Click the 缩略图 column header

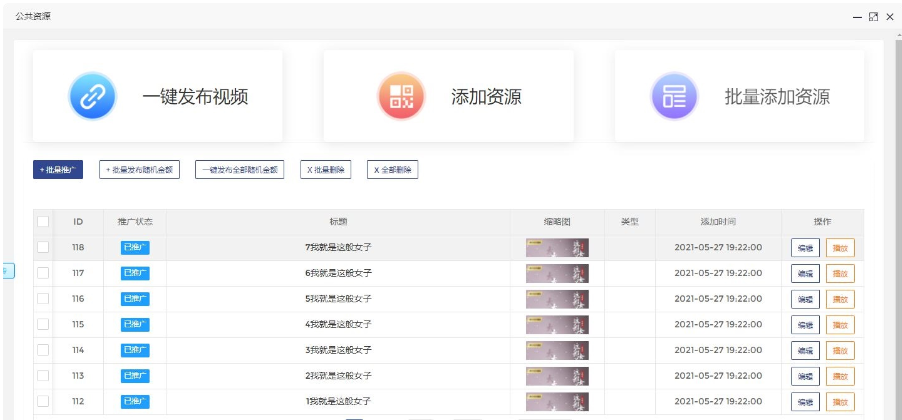coord(557,222)
